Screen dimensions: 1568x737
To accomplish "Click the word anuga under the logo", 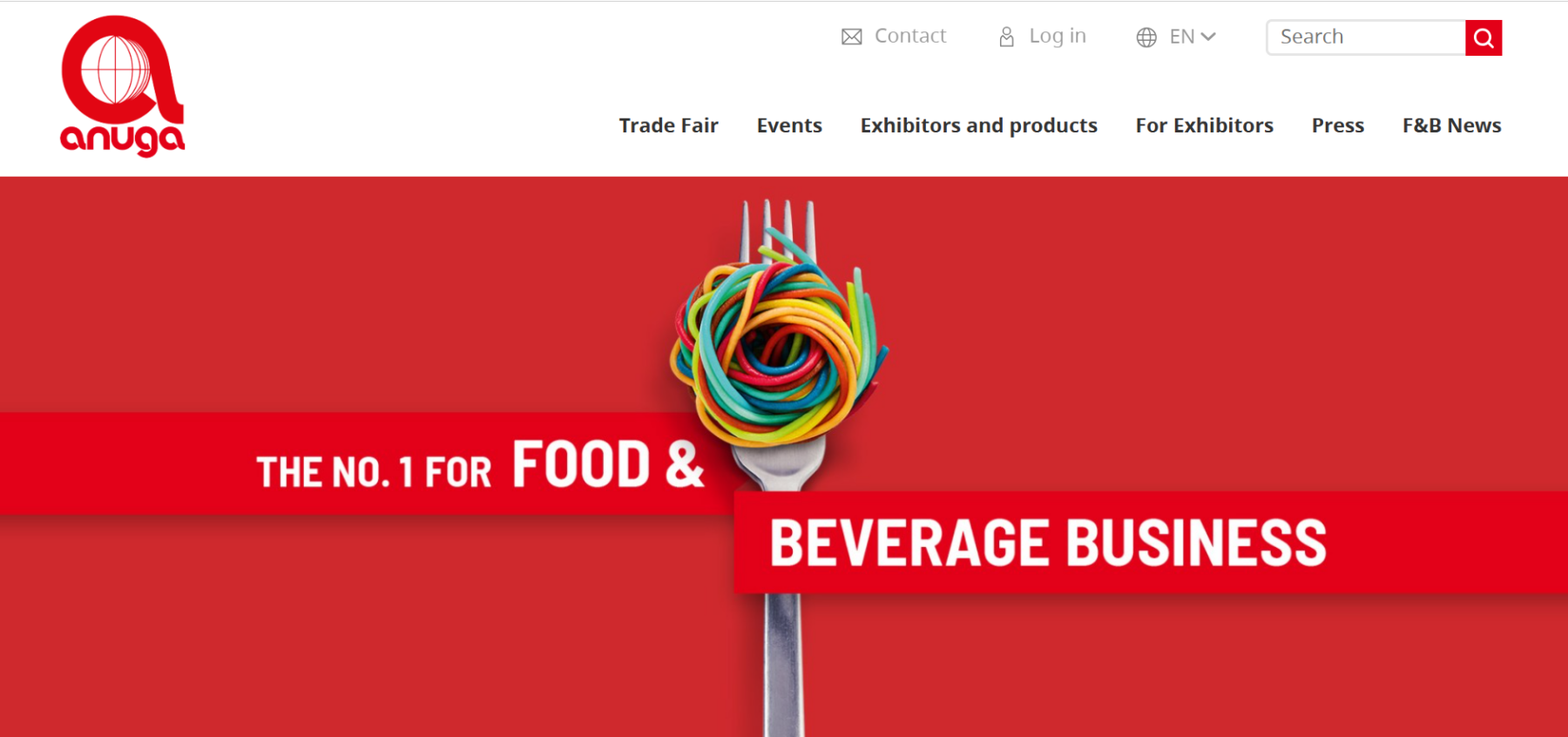I will pos(123,139).
